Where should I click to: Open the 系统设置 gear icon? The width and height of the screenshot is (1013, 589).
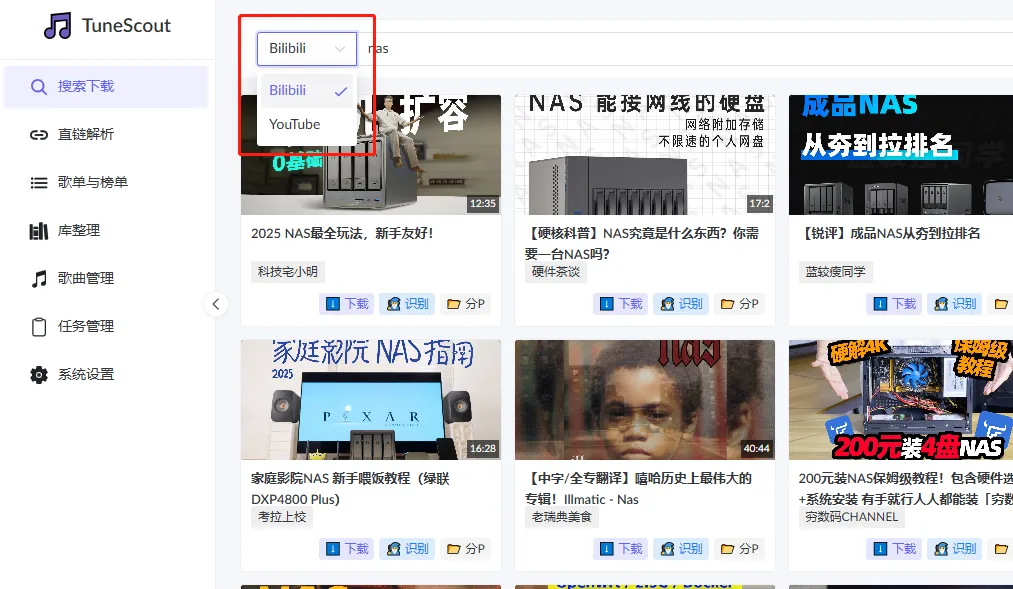38,376
